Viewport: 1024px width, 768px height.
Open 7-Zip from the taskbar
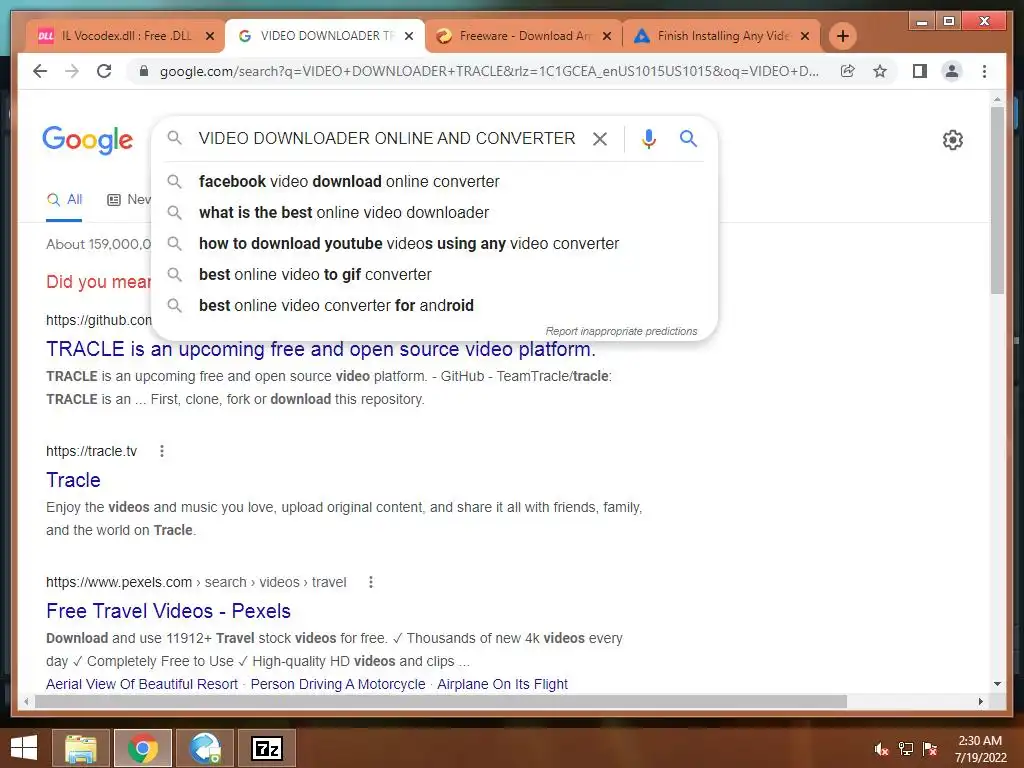coord(267,748)
